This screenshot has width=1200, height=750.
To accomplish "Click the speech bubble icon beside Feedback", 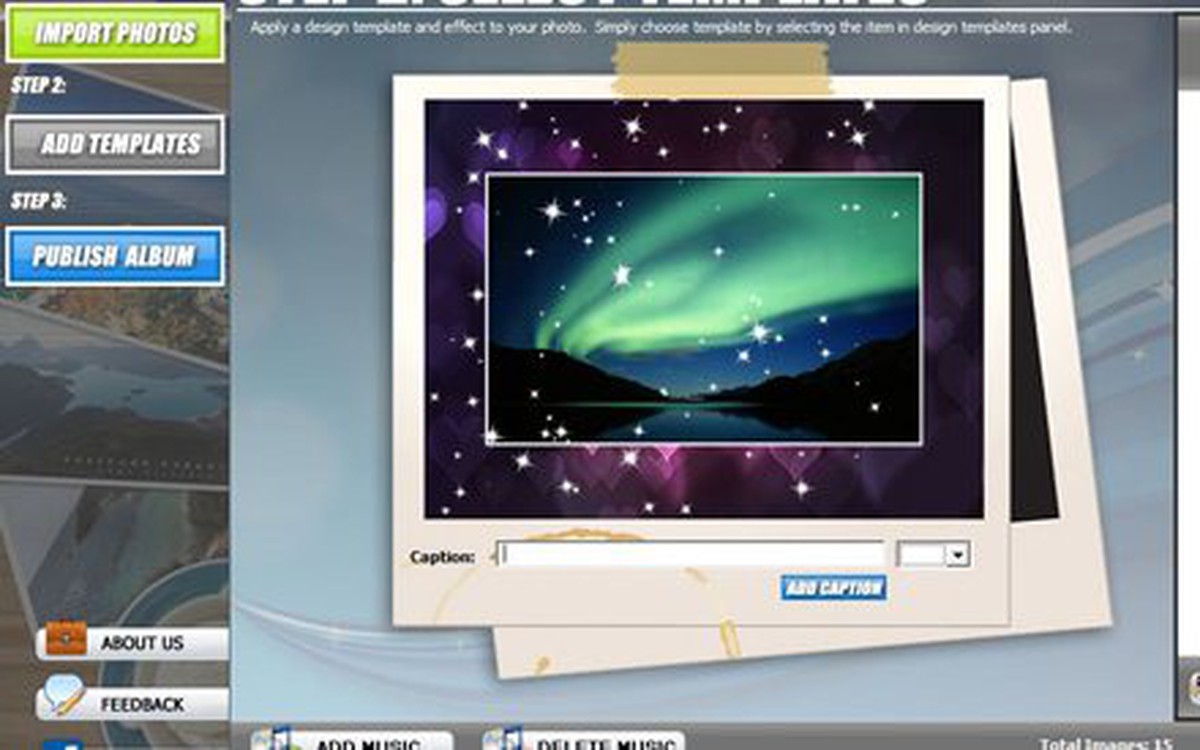I will click(64, 695).
